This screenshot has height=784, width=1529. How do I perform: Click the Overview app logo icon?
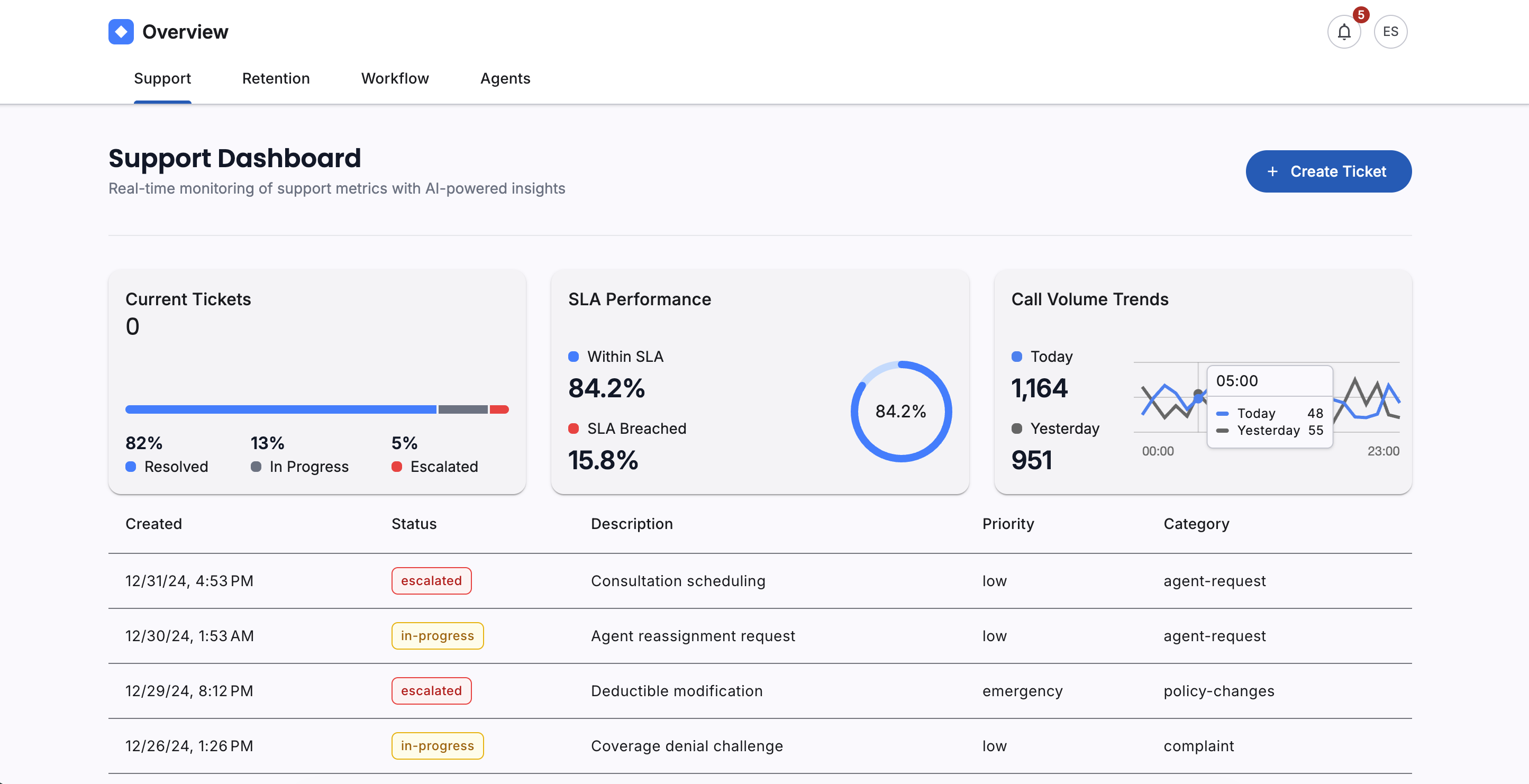pos(121,31)
